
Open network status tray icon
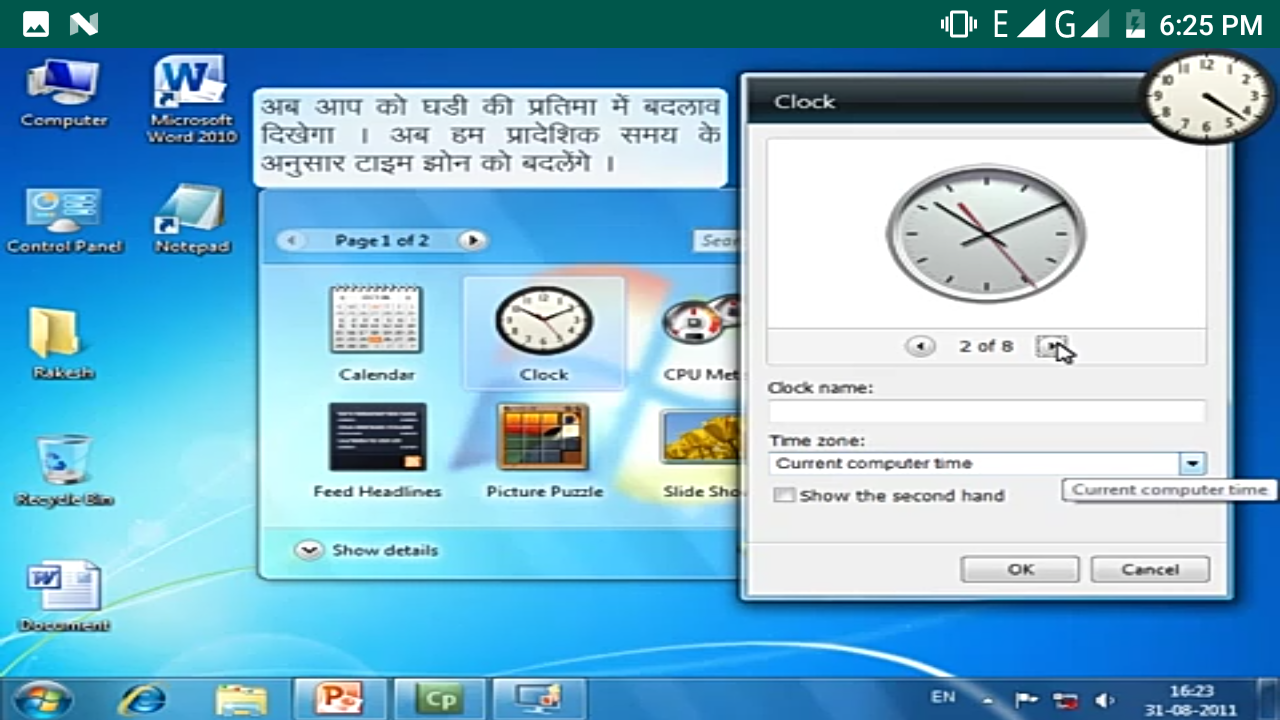click(1065, 700)
